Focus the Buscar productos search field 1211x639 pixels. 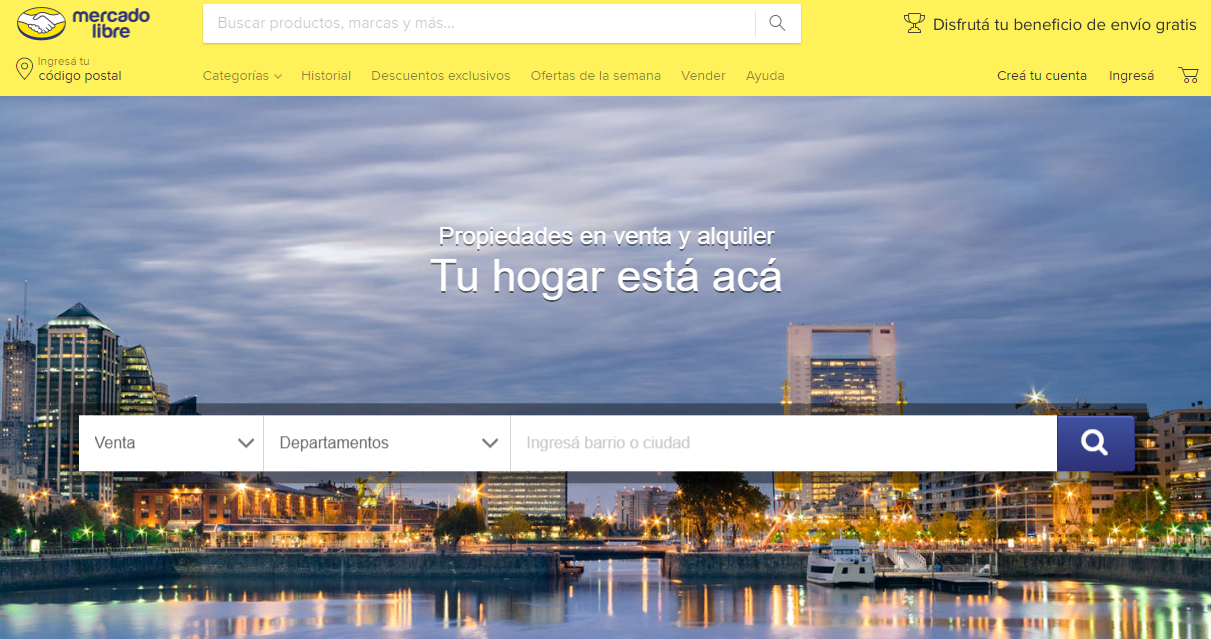point(479,23)
